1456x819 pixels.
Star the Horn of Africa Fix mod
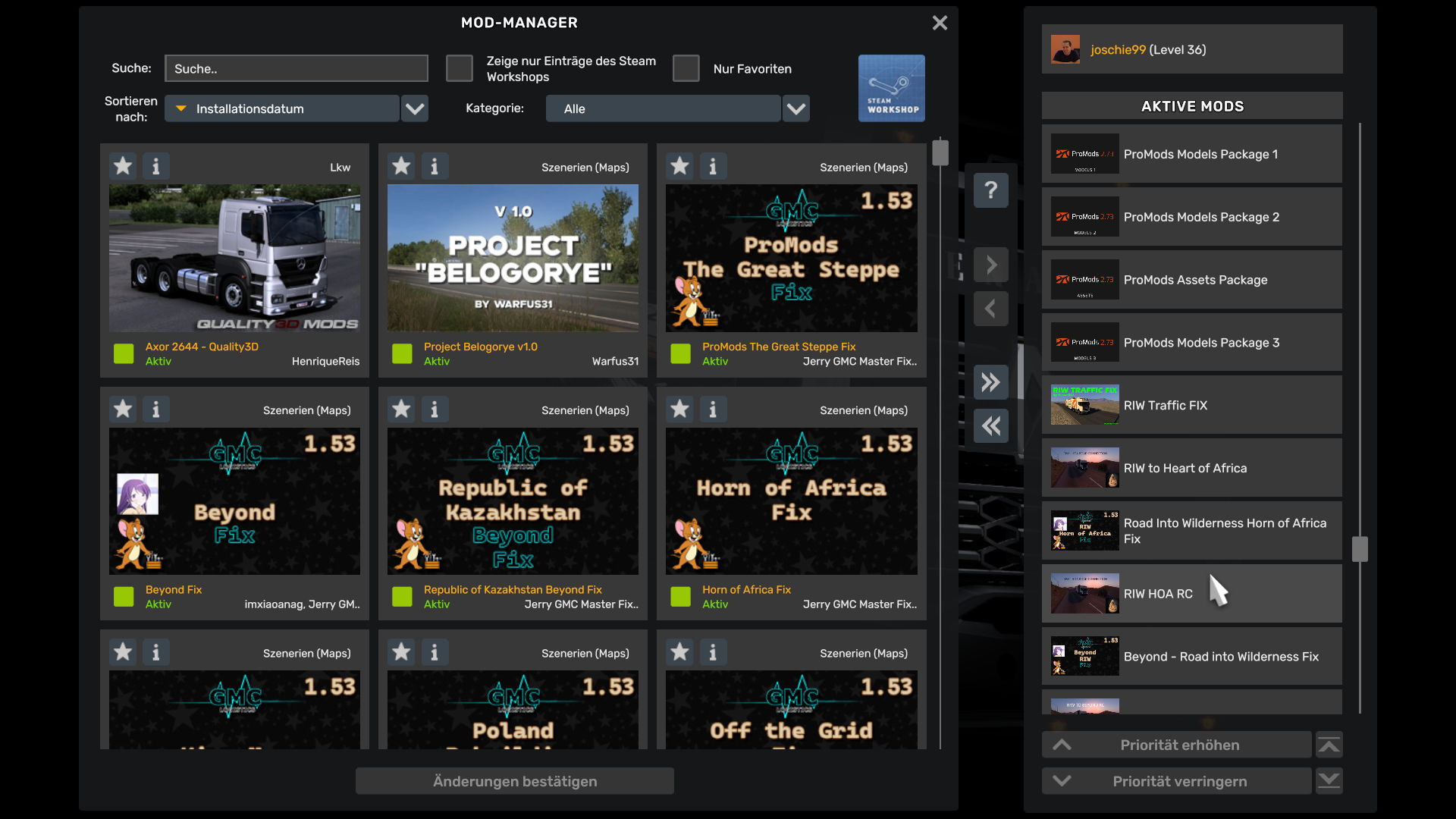click(x=679, y=409)
